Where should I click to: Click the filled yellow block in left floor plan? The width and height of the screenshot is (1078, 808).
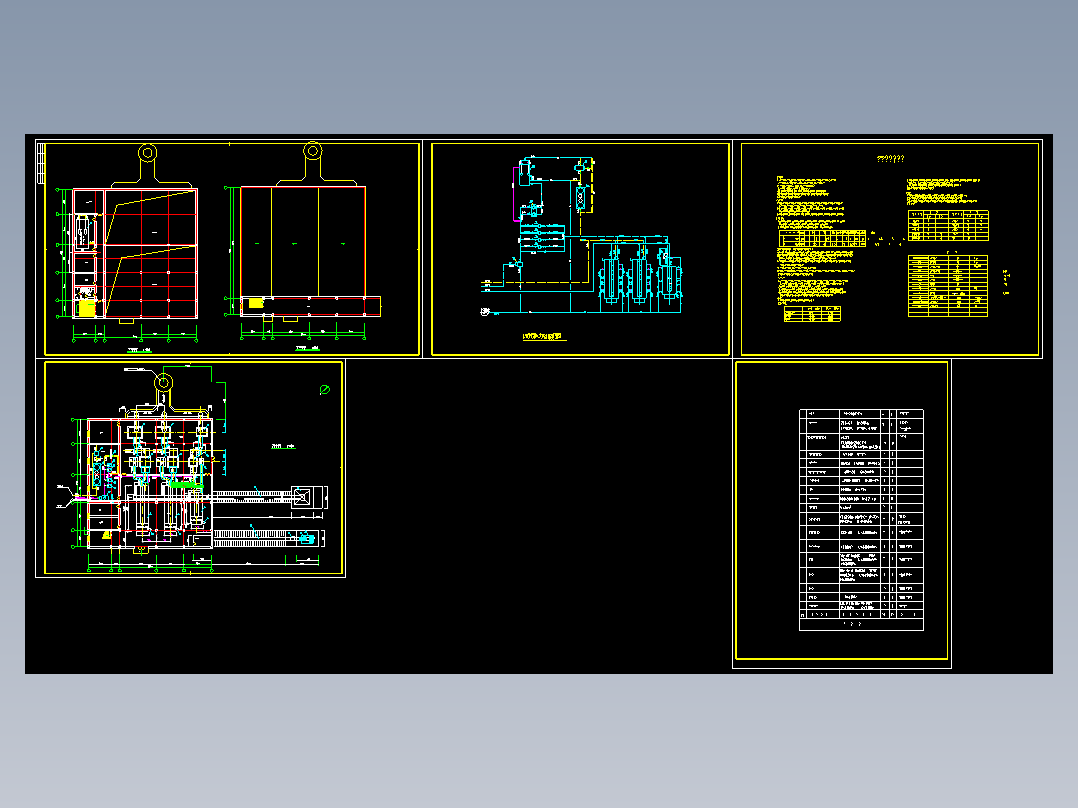[x=86, y=308]
